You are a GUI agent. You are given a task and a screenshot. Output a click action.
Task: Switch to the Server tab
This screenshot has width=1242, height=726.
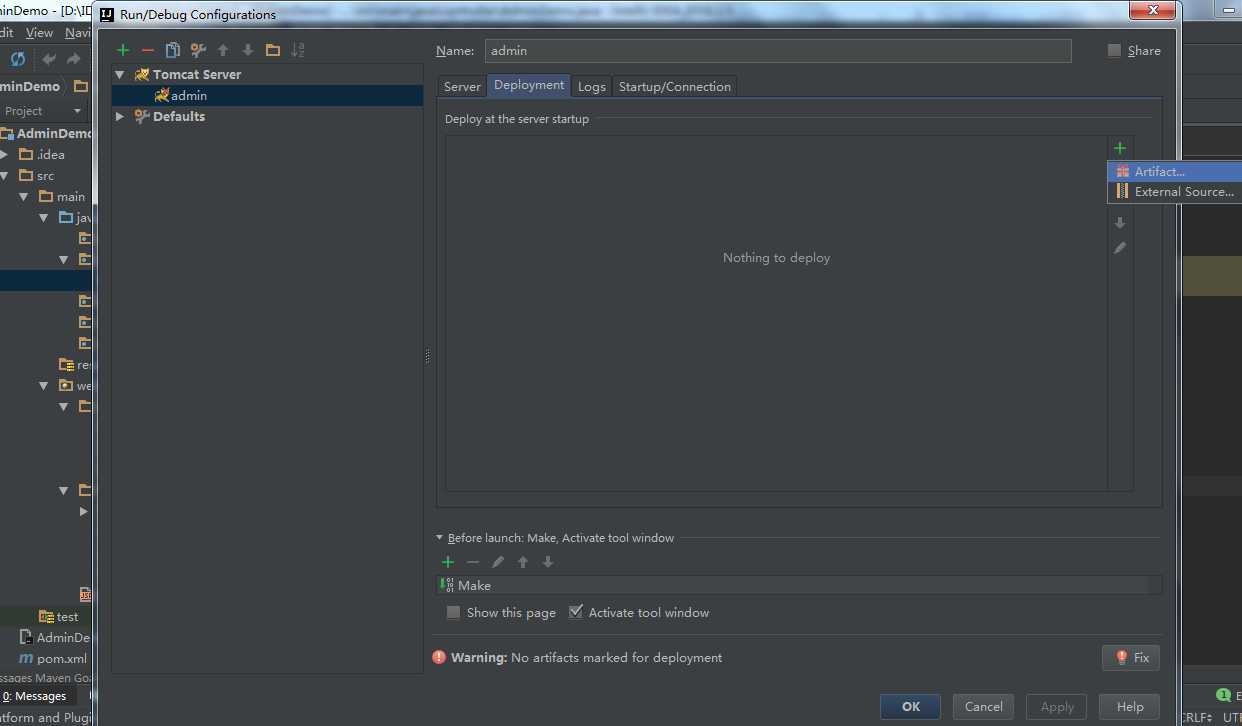click(x=462, y=86)
